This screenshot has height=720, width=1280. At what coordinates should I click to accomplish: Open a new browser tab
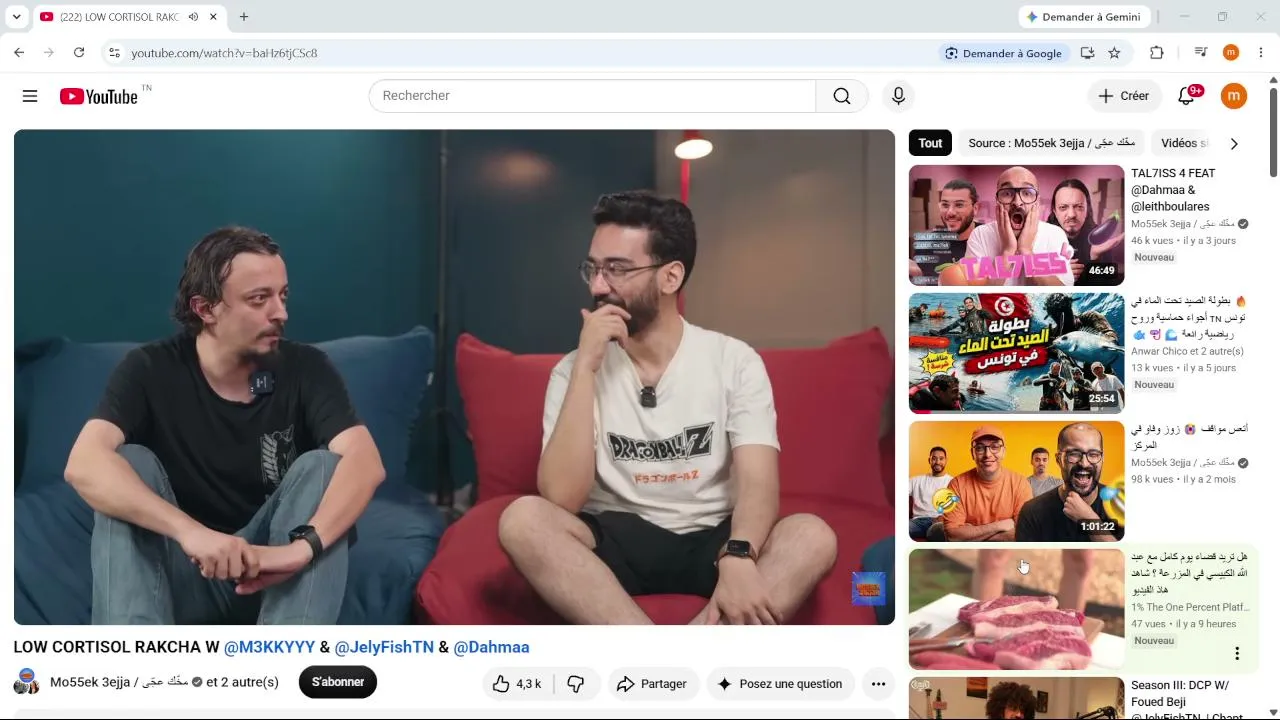point(244,17)
